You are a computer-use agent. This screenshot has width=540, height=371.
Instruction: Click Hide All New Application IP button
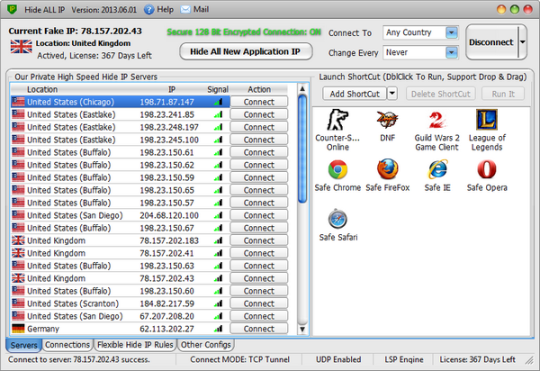[x=246, y=51]
